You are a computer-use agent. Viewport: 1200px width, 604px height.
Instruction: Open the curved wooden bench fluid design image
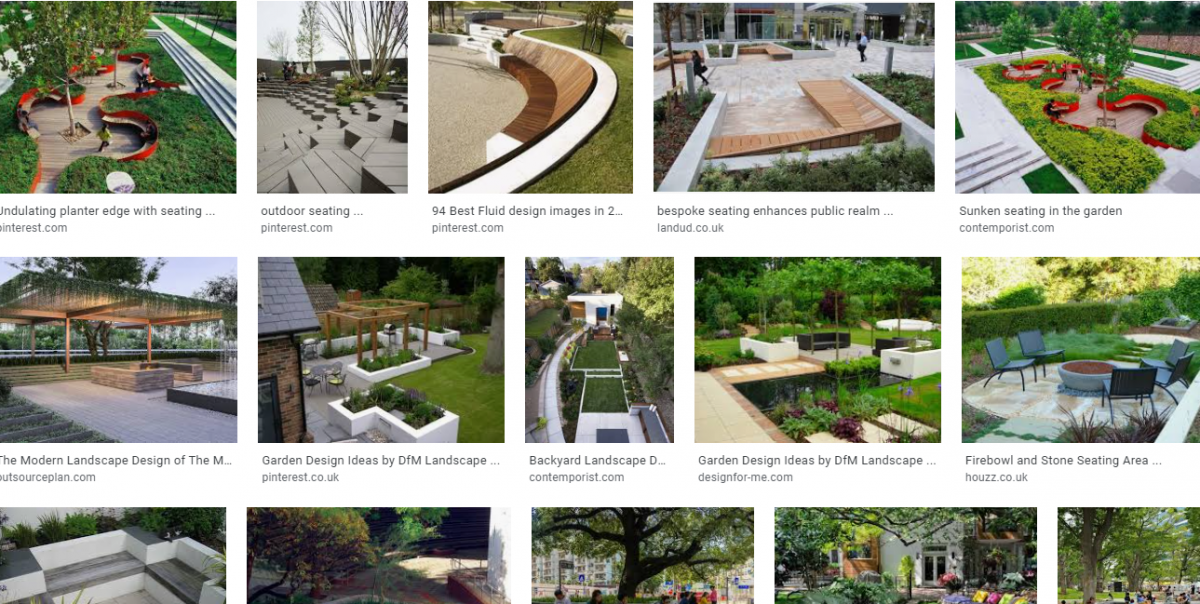click(x=530, y=97)
